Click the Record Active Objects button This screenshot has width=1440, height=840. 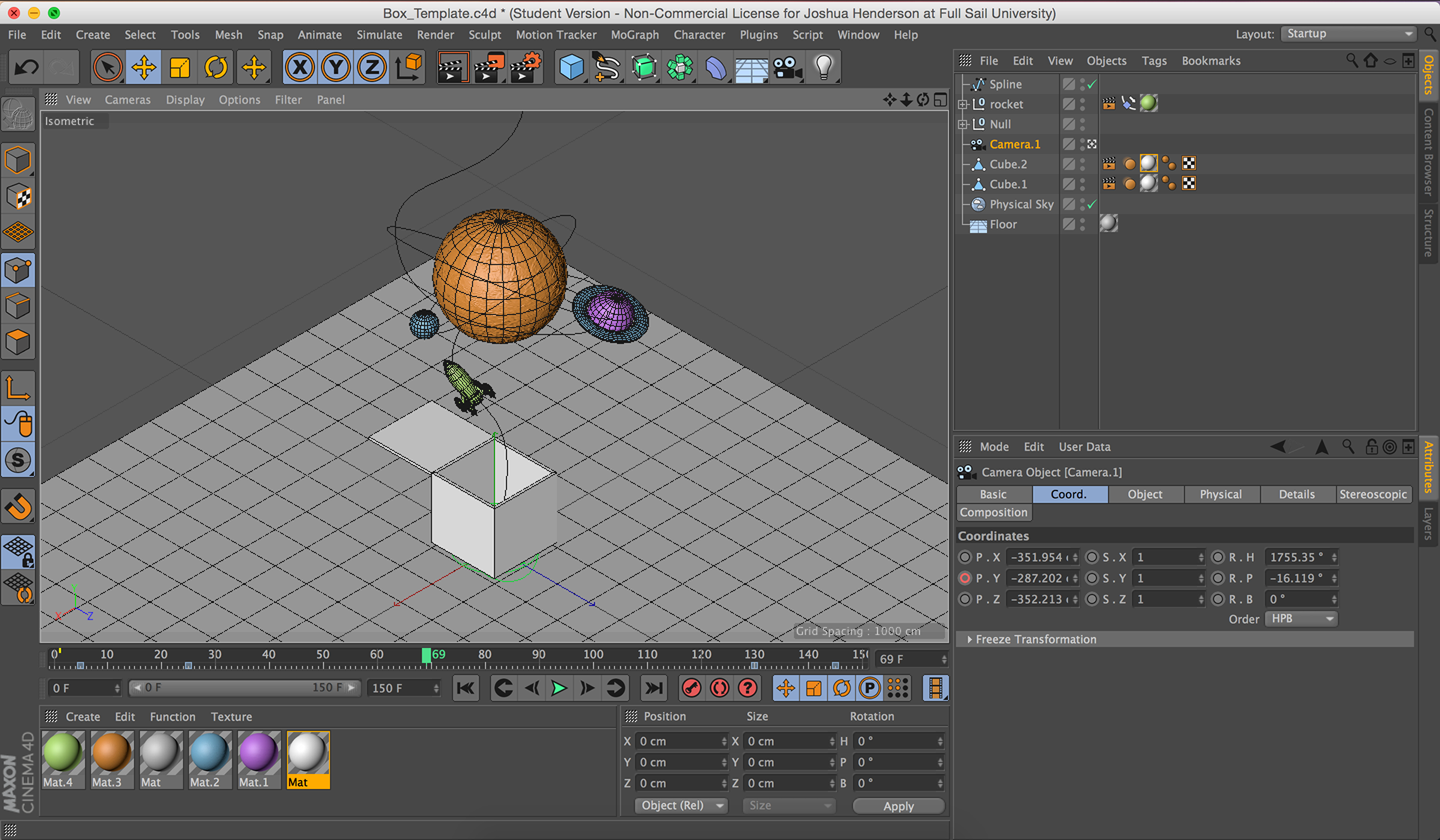pos(691,688)
